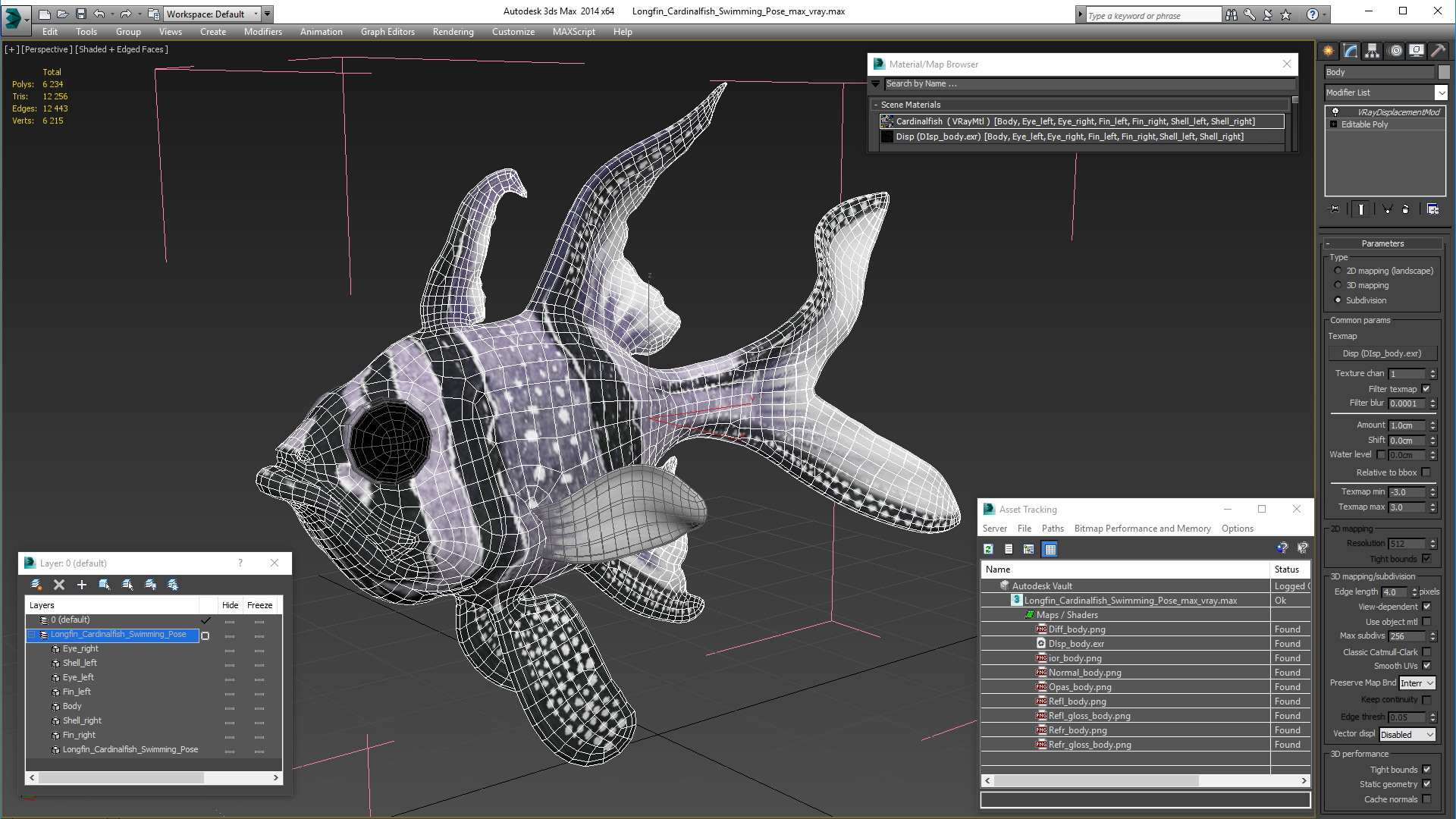
Task: Click Delete layer X icon
Action: [59, 585]
